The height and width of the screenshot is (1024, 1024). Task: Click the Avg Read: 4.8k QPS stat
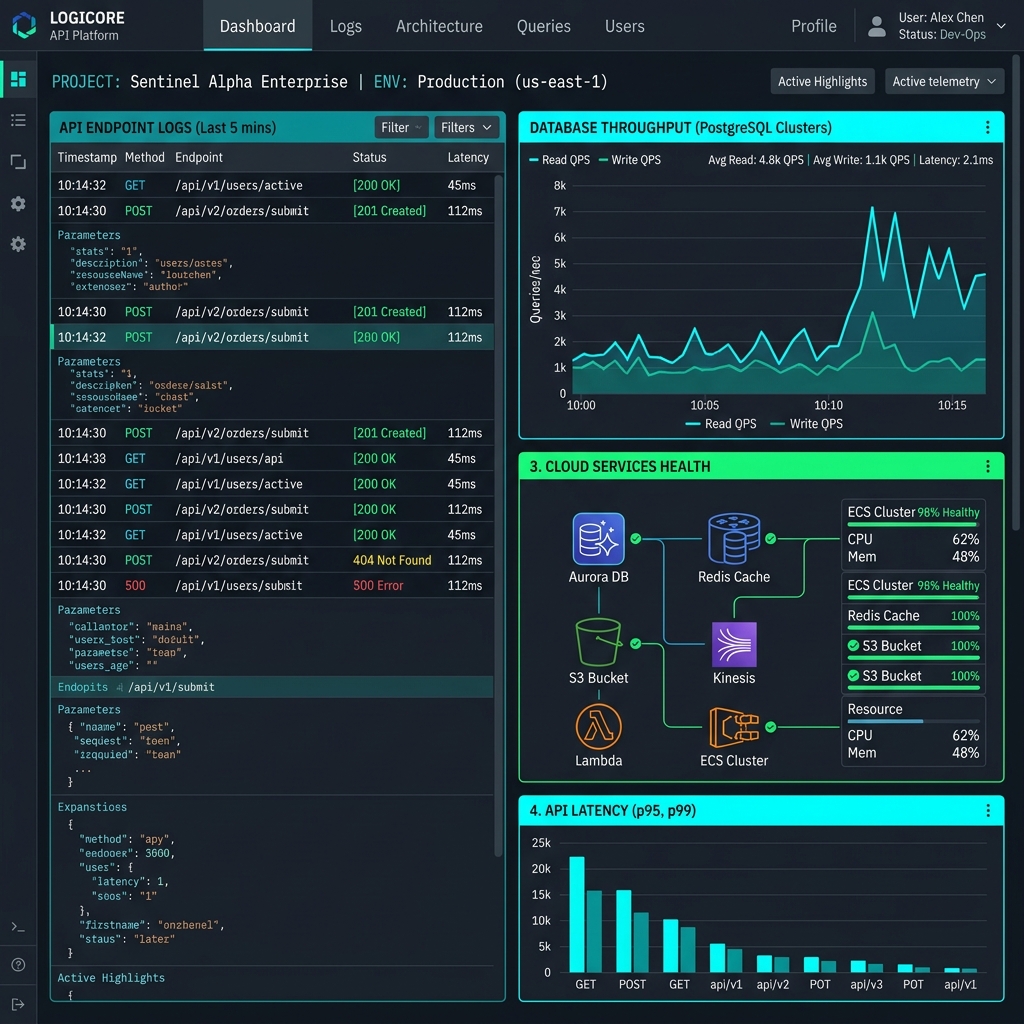coord(756,160)
